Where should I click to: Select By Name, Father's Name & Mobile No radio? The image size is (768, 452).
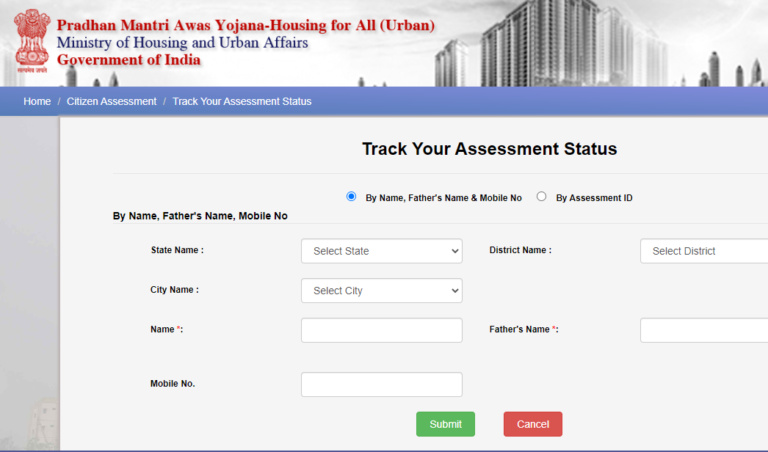(351, 196)
